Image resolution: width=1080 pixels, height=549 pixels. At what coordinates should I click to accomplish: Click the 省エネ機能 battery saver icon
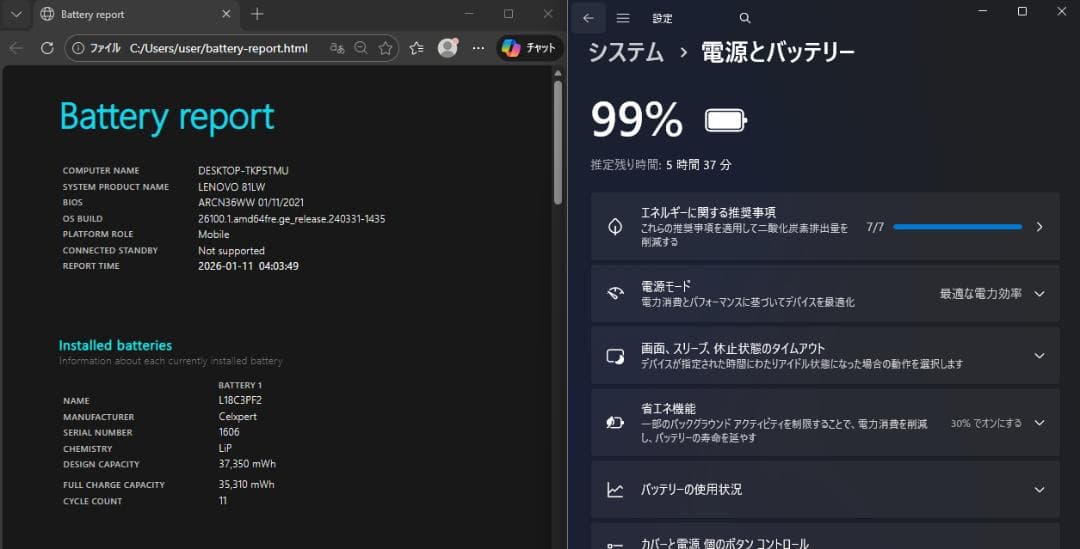coord(615,423)
